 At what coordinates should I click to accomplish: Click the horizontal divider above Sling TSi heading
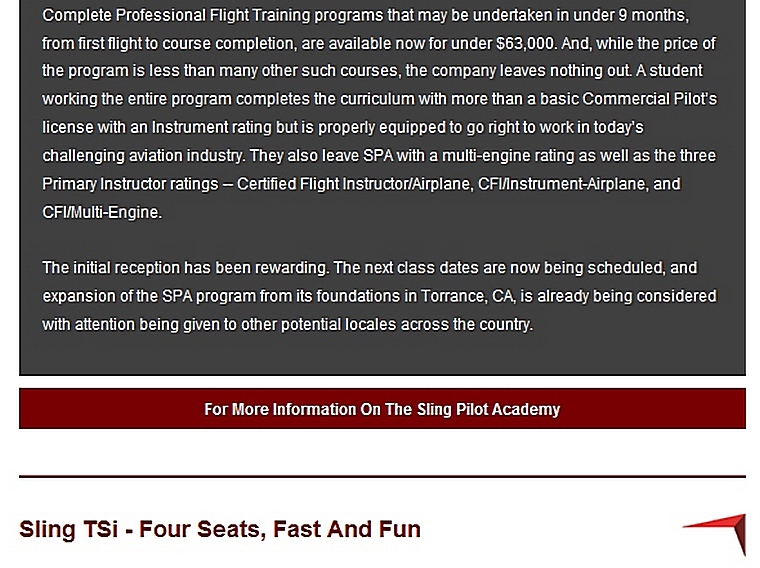[382, 476]
